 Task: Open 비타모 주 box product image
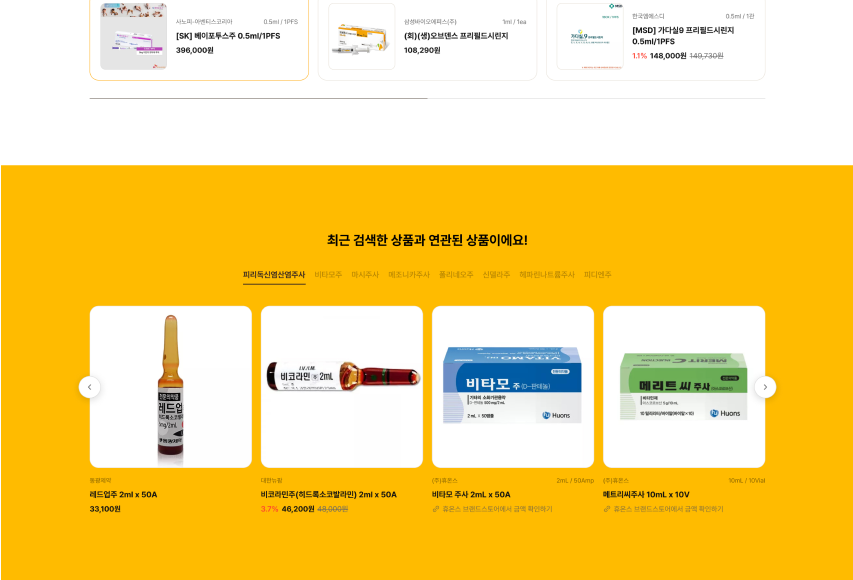tap(513, 387)
